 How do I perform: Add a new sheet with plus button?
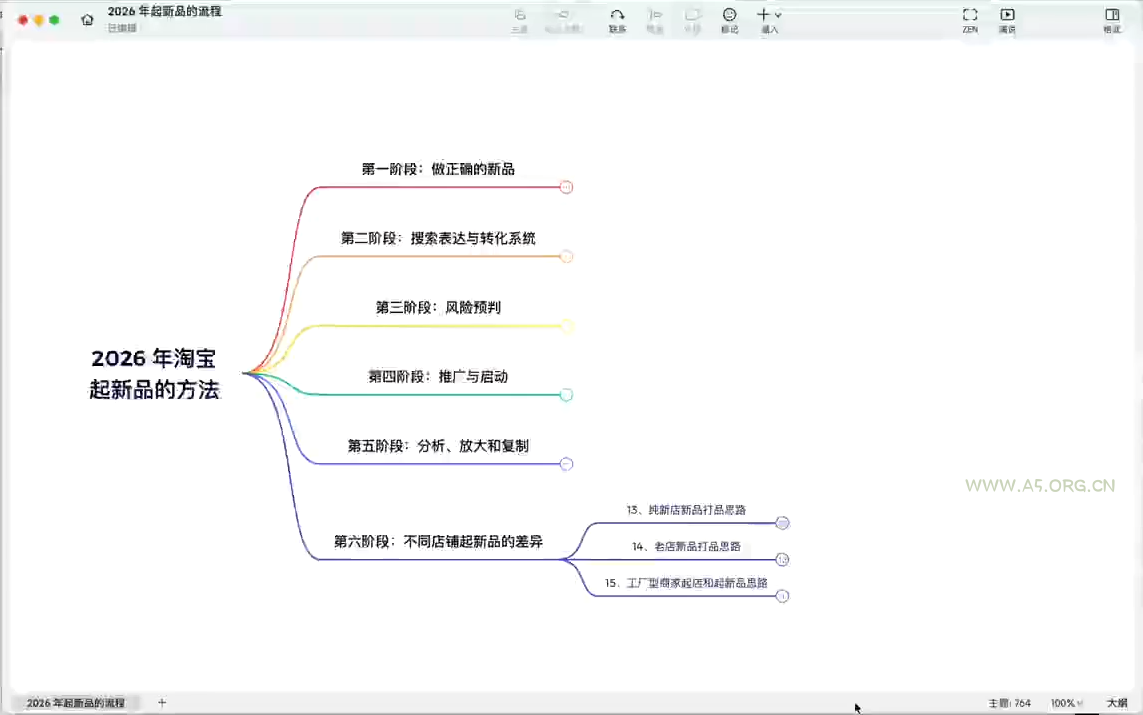coord(162,703)
